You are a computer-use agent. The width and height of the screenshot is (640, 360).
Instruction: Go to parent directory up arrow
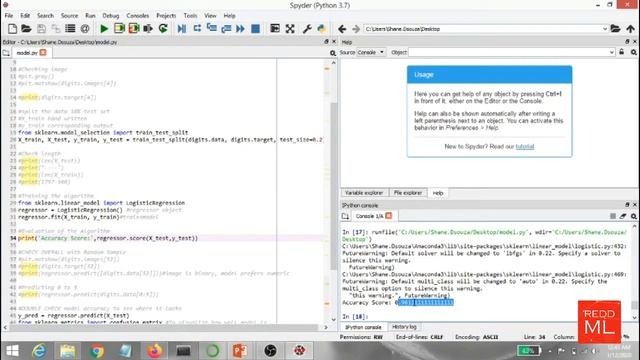pos(630,29)
